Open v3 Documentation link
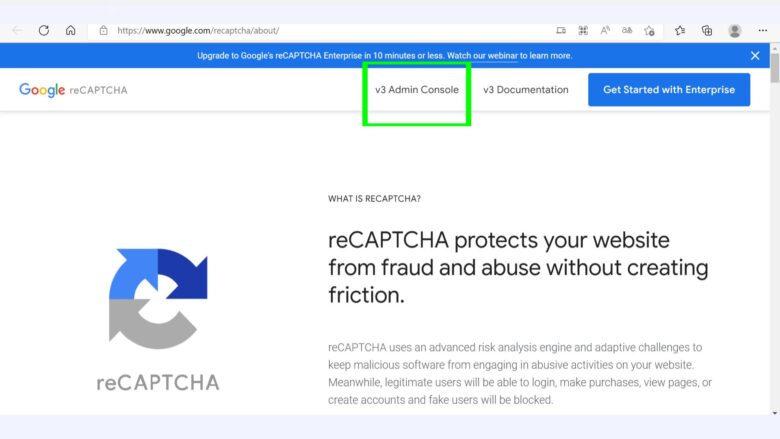The height and width of the screenshot is (439, 780). [526, 90]
